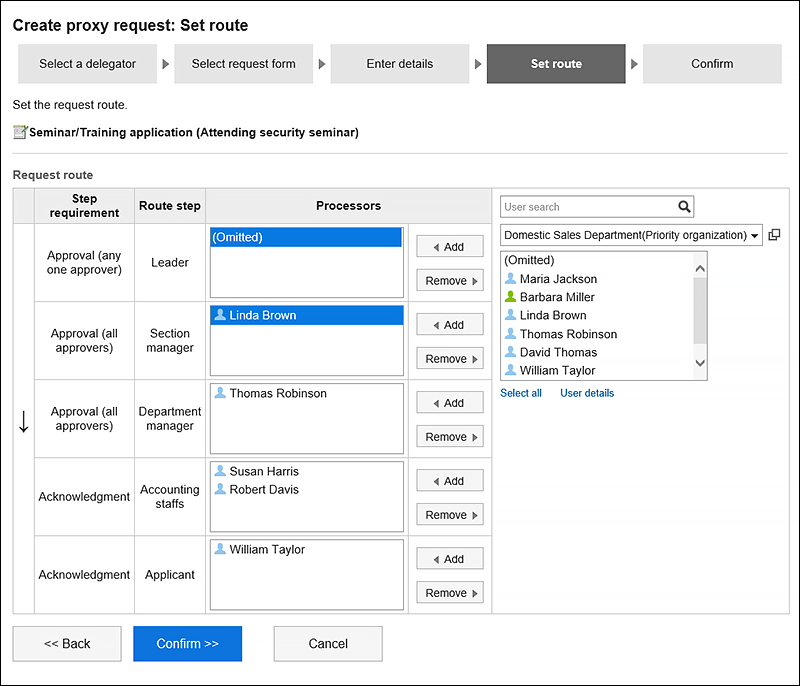
Task: Go to the Confirm step tab
Action: tap(712, 64)
